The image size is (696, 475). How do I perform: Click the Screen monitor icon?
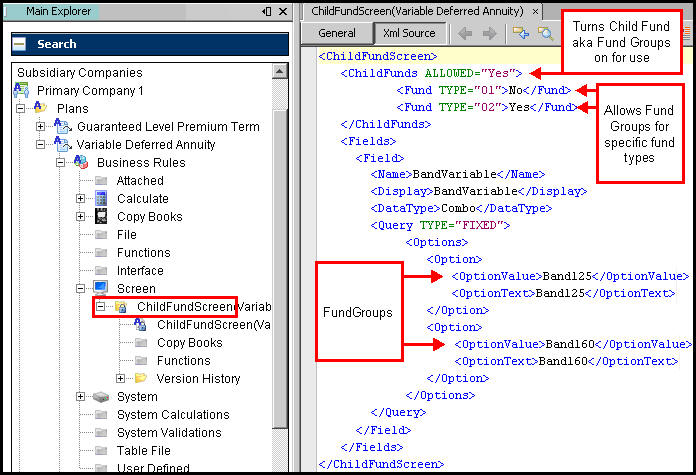click(101, 288)
